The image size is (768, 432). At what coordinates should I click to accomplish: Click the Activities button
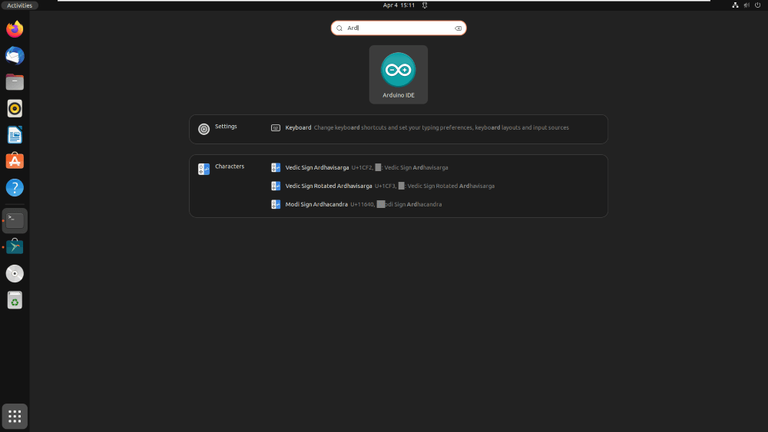pos(20,5)
